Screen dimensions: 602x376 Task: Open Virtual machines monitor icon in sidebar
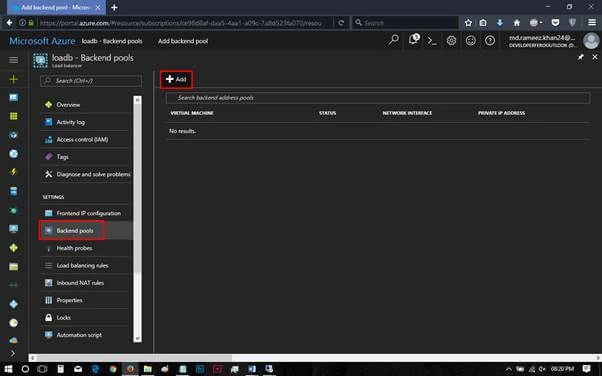click(x=13, y=229)
